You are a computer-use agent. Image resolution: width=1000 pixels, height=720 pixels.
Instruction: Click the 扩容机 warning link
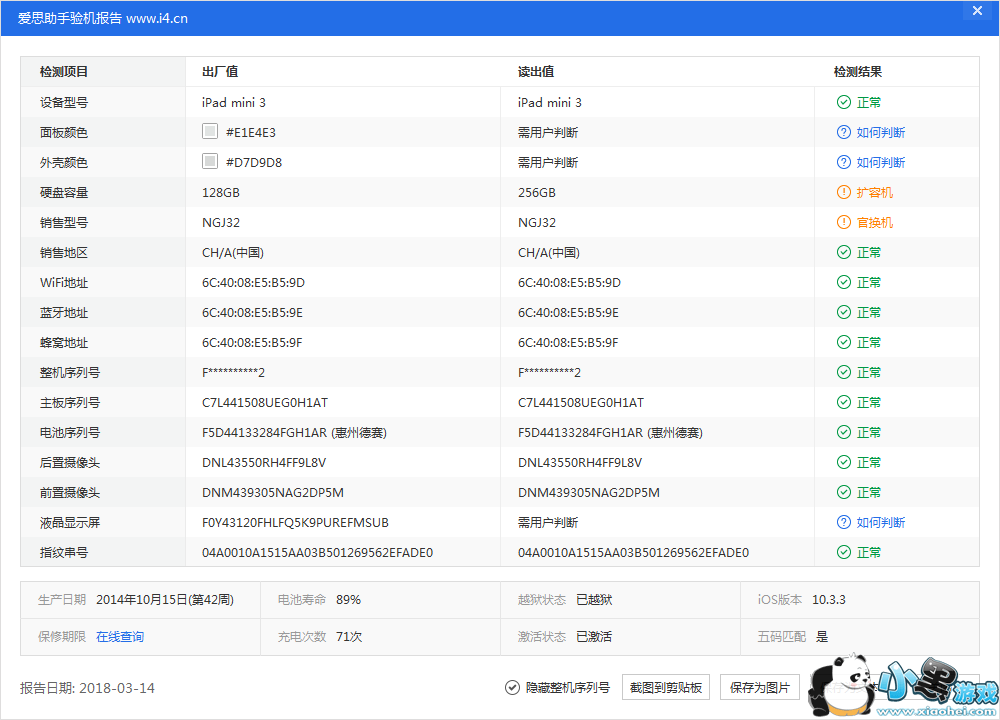click(x=874, y=192)
